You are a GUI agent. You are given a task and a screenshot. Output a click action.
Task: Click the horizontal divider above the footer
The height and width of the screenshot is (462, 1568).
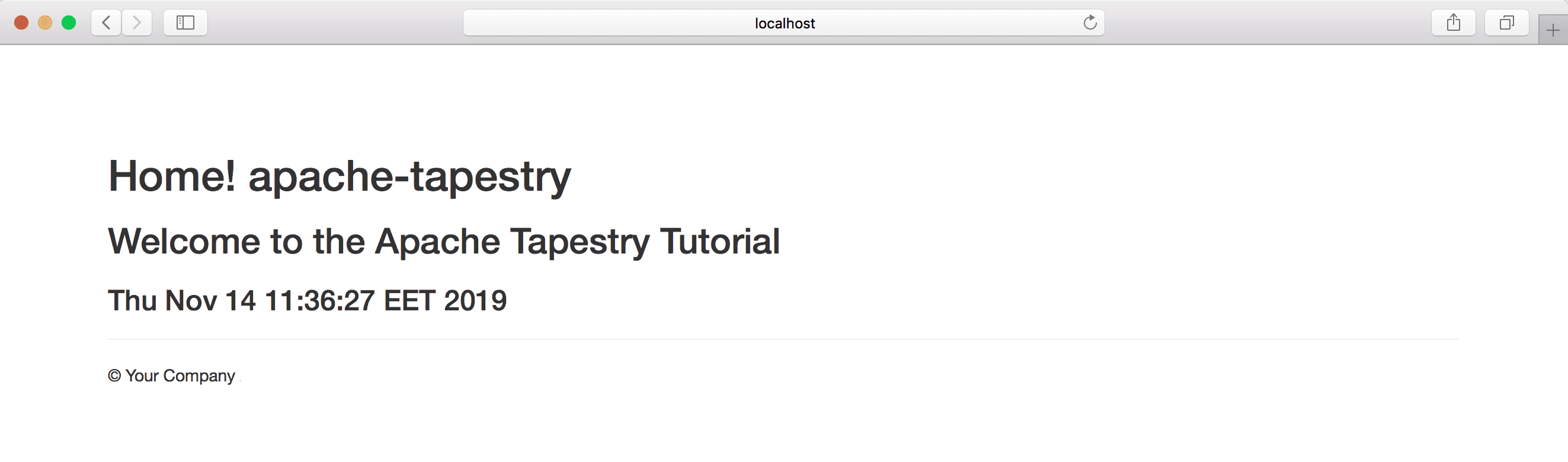tap(783, 339)
